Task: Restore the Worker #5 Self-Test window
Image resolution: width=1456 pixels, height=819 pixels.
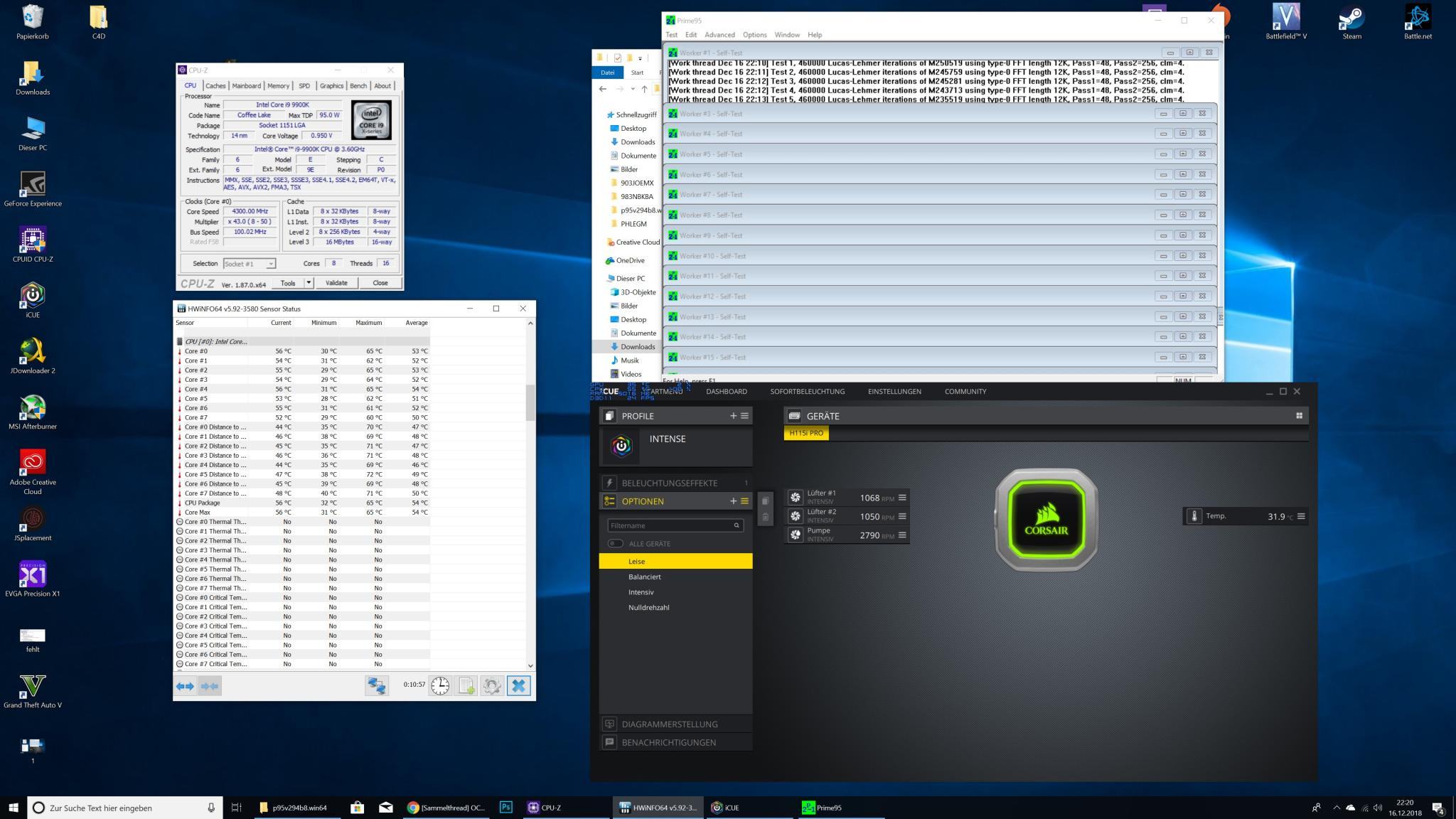Action: (x=1183, y=154)
